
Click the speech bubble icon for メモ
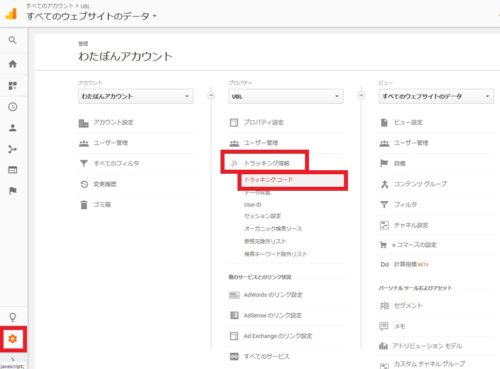coord(384,326)
